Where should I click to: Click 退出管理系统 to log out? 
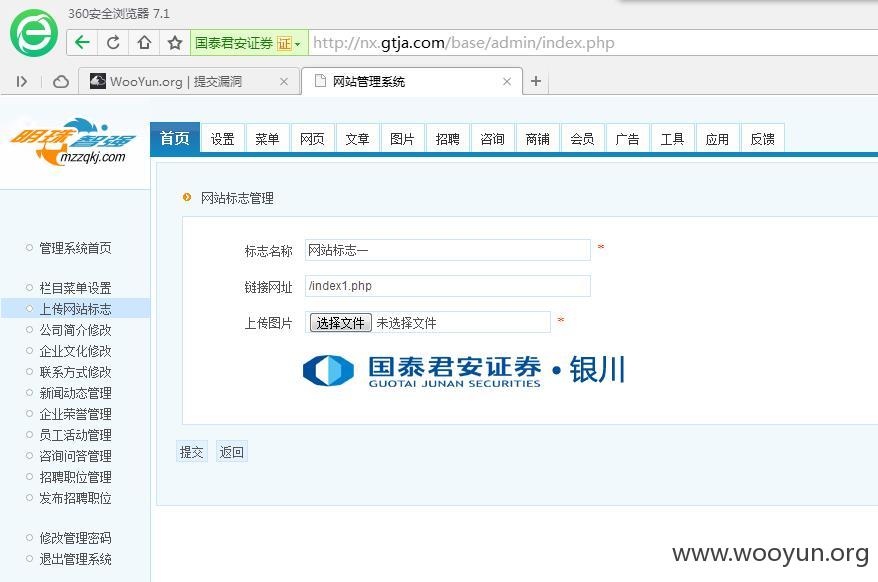75,559
